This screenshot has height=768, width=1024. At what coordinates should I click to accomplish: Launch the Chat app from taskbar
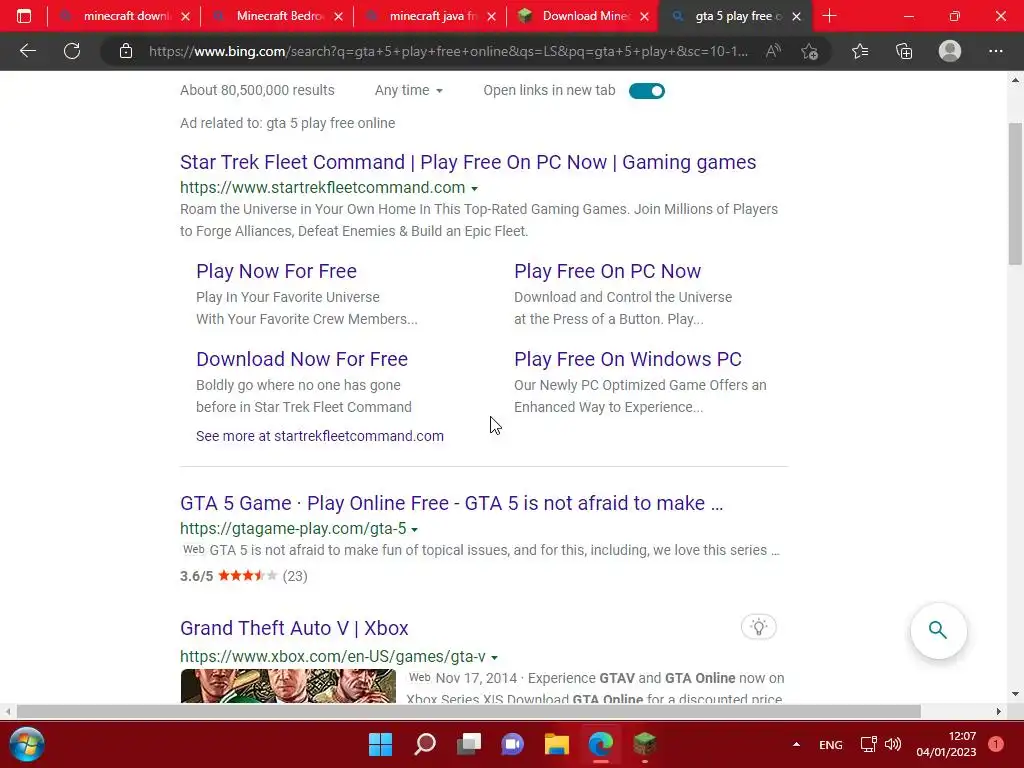(x=513, y=744)
